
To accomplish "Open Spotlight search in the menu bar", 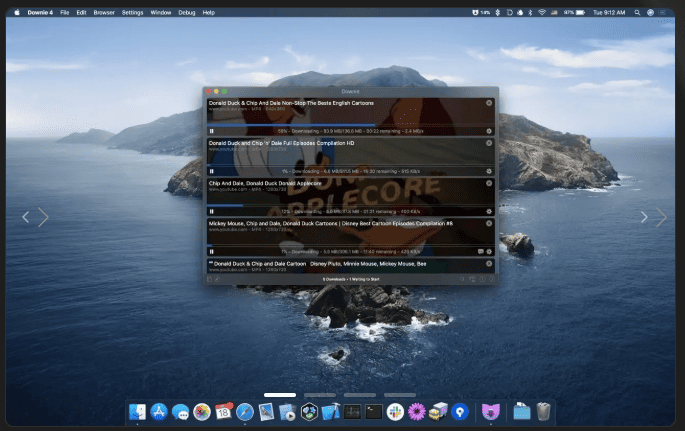I will (x=637, y=13).
